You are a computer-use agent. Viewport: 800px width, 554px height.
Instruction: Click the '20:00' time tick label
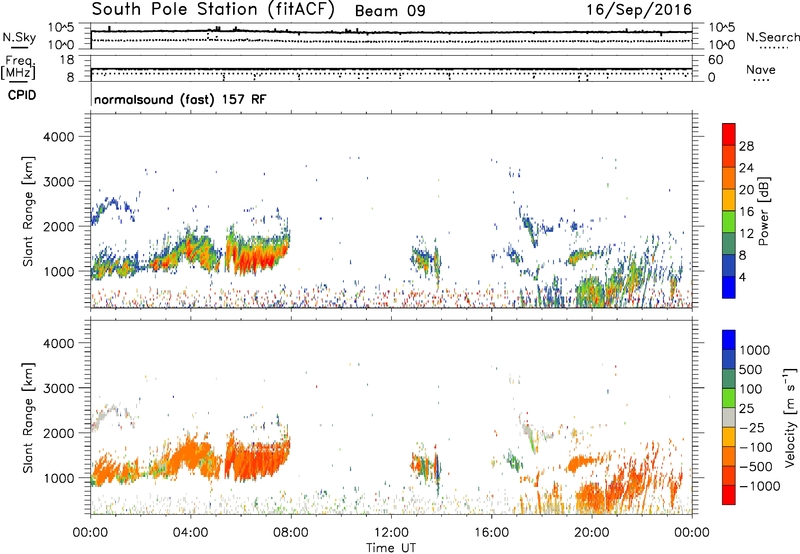tap(591, 533)
